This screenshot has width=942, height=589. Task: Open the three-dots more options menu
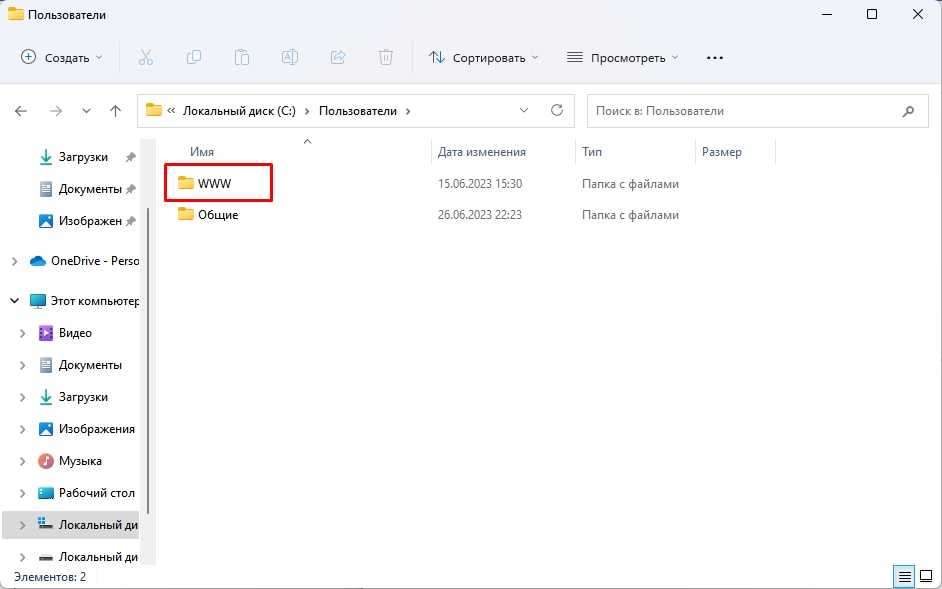[x=714, y=57]
